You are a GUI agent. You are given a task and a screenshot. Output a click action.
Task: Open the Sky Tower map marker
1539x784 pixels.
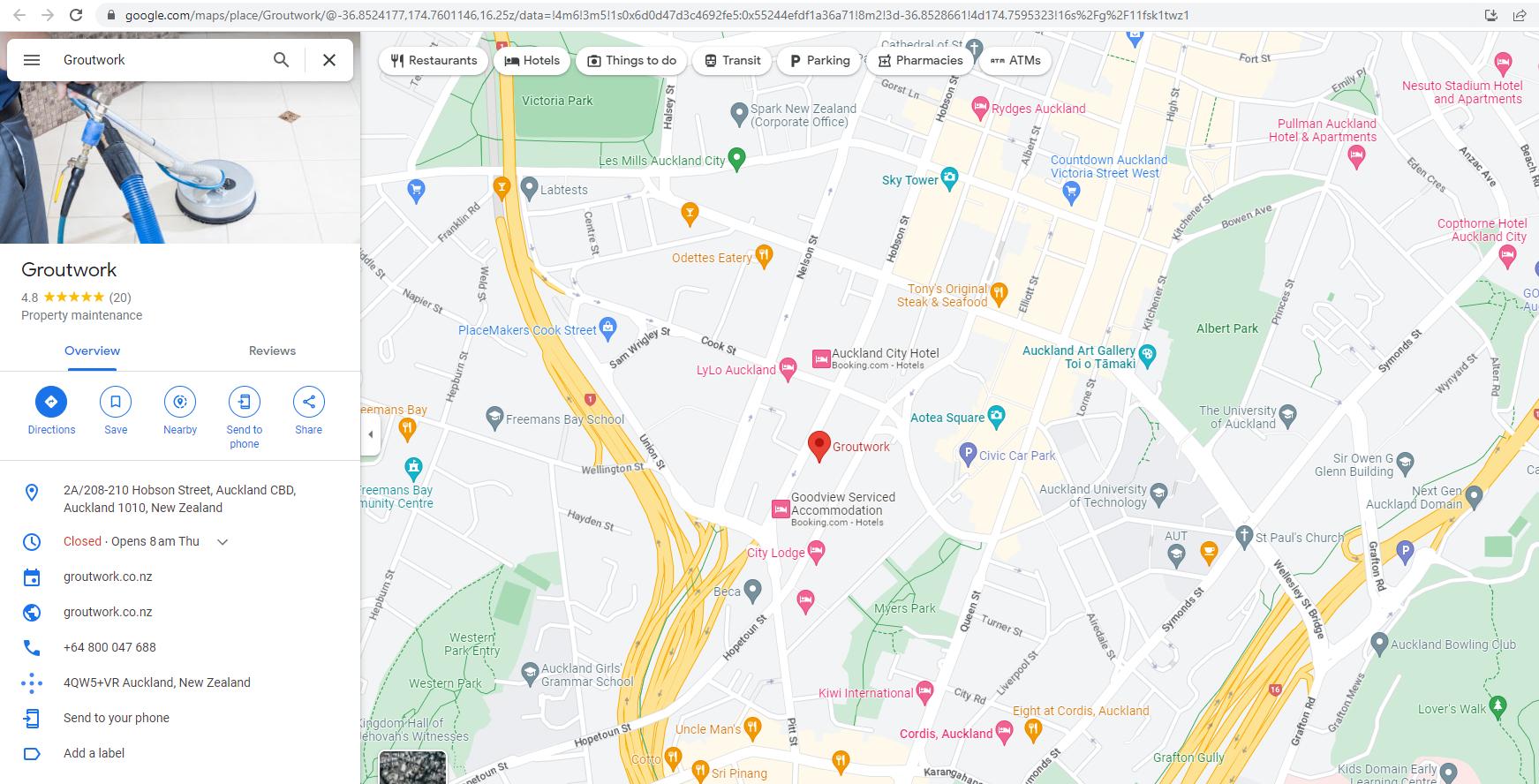949,178
